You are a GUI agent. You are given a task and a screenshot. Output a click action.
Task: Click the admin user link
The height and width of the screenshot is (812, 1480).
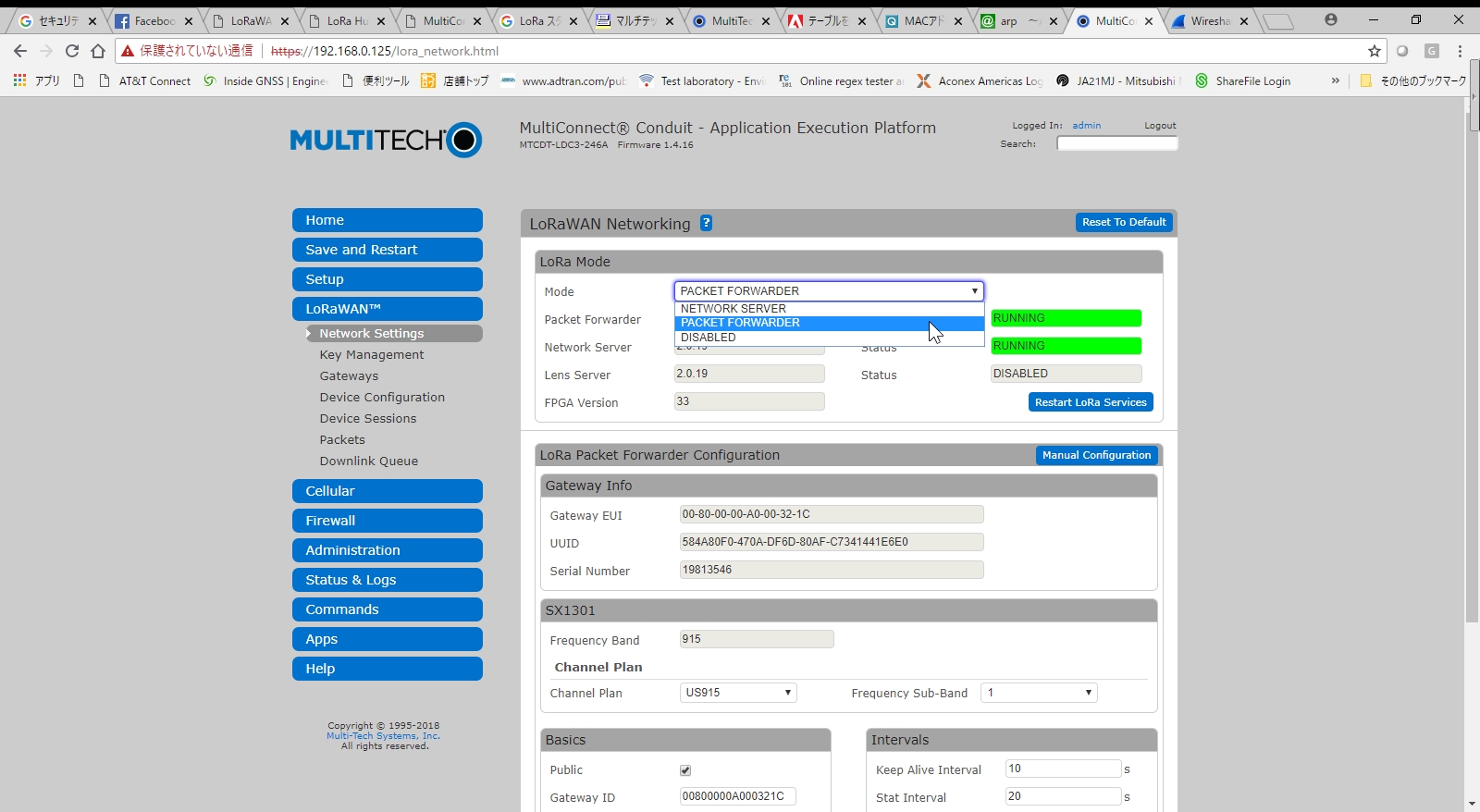click(x=1087, y=126)
